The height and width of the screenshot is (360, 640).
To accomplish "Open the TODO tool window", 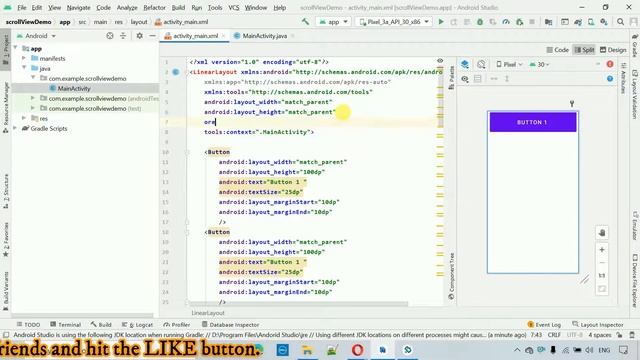I will coord(29,324).
